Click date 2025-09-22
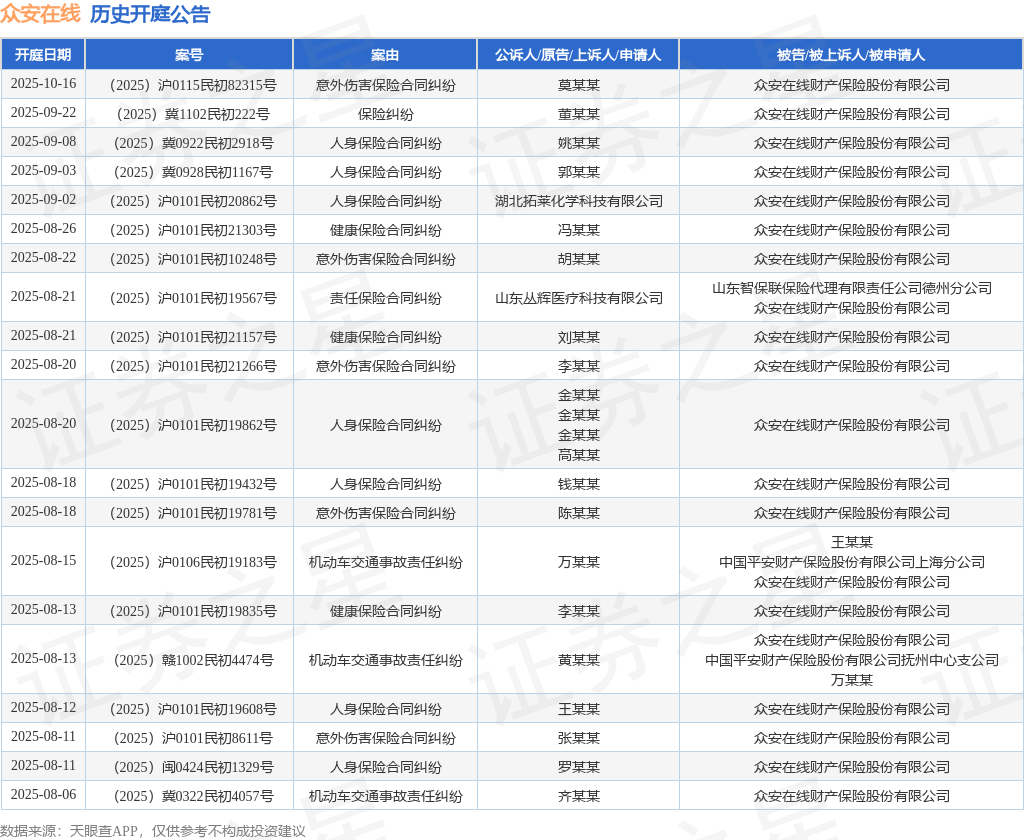 click(43, 112)
